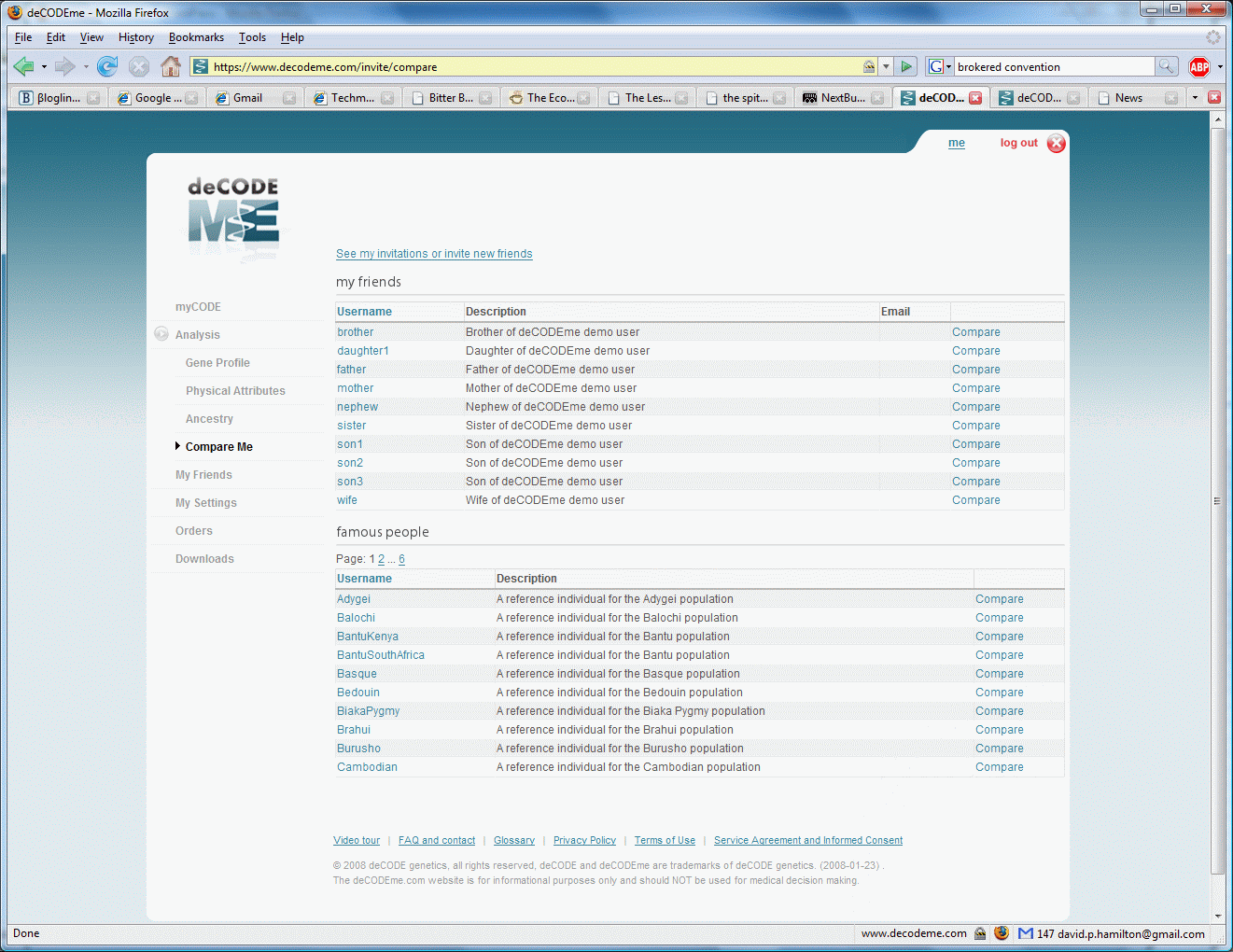Reload the page with the Refresh icon
Viewport: 1233px width, 952px height.
[107, 66]
